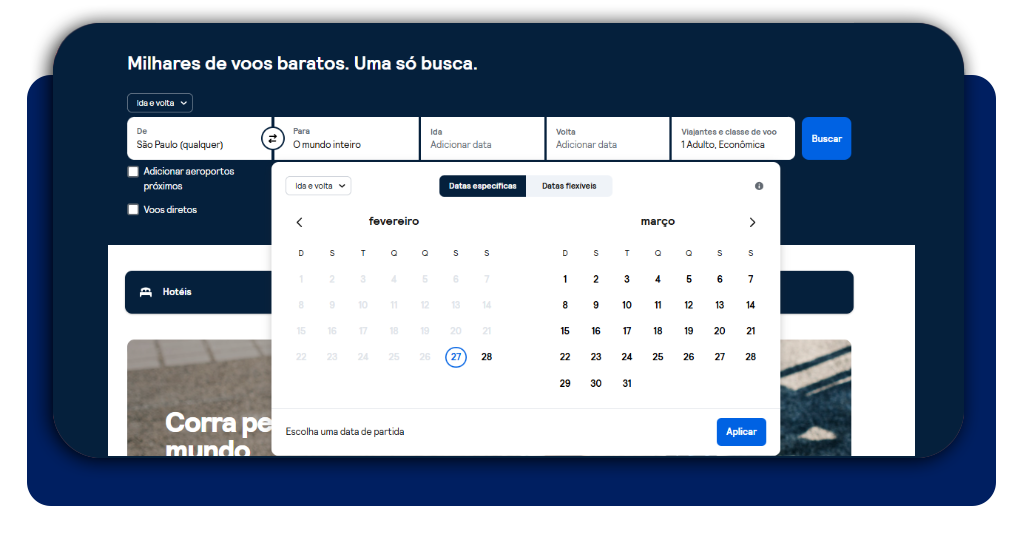Click the Buscar button
Image resolution: width=1024 pixels, height=536 pixels.
(x=827, y=138)
